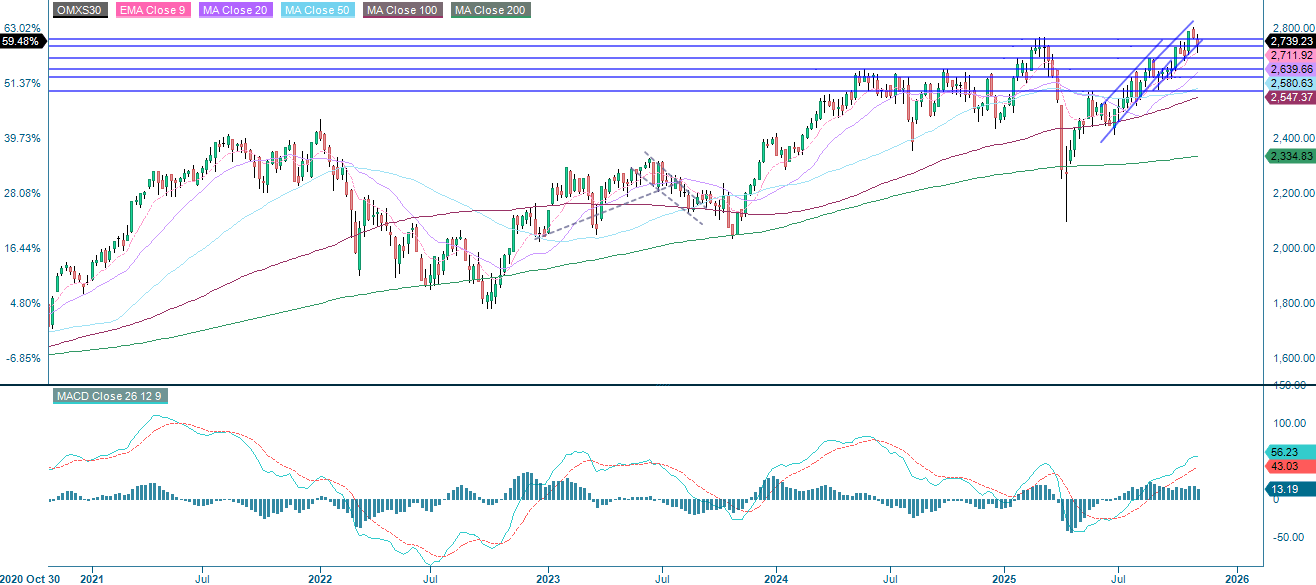The width and height of the screenshot is (1316, 585).
Task: Select the 1,600.00 price axis label
Action: (1292, 358)
